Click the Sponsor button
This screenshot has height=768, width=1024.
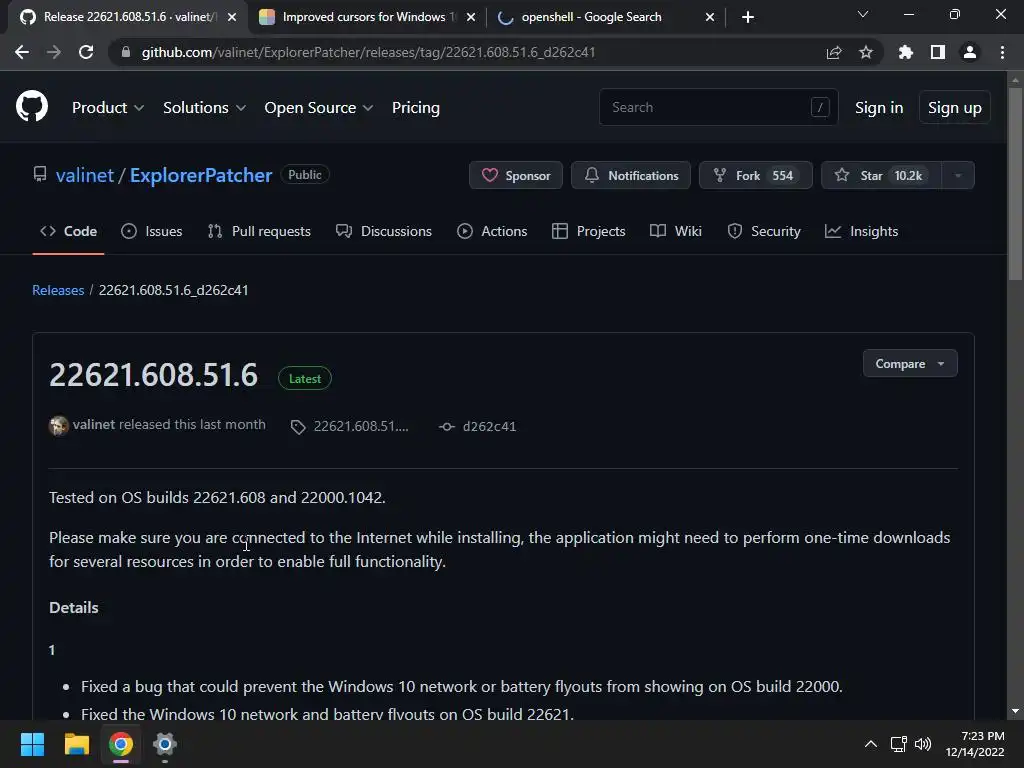(x=516, y=175)
